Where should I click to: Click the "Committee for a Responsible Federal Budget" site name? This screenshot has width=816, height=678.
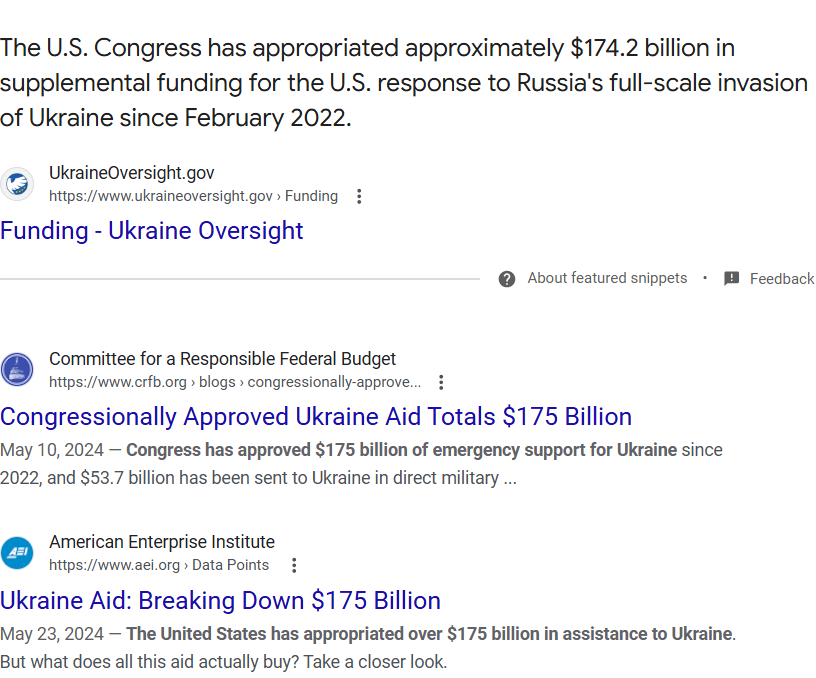point(222,359)
